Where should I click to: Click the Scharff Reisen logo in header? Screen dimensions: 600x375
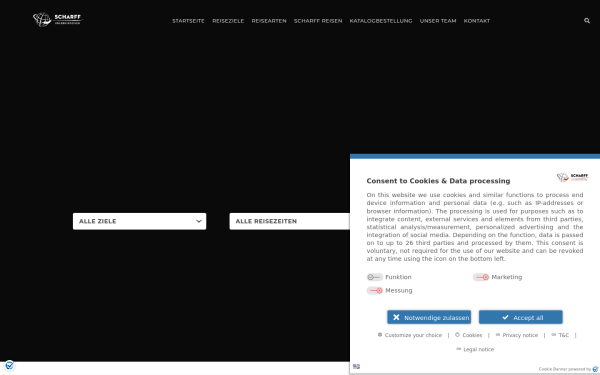click(x=58, y=19)
